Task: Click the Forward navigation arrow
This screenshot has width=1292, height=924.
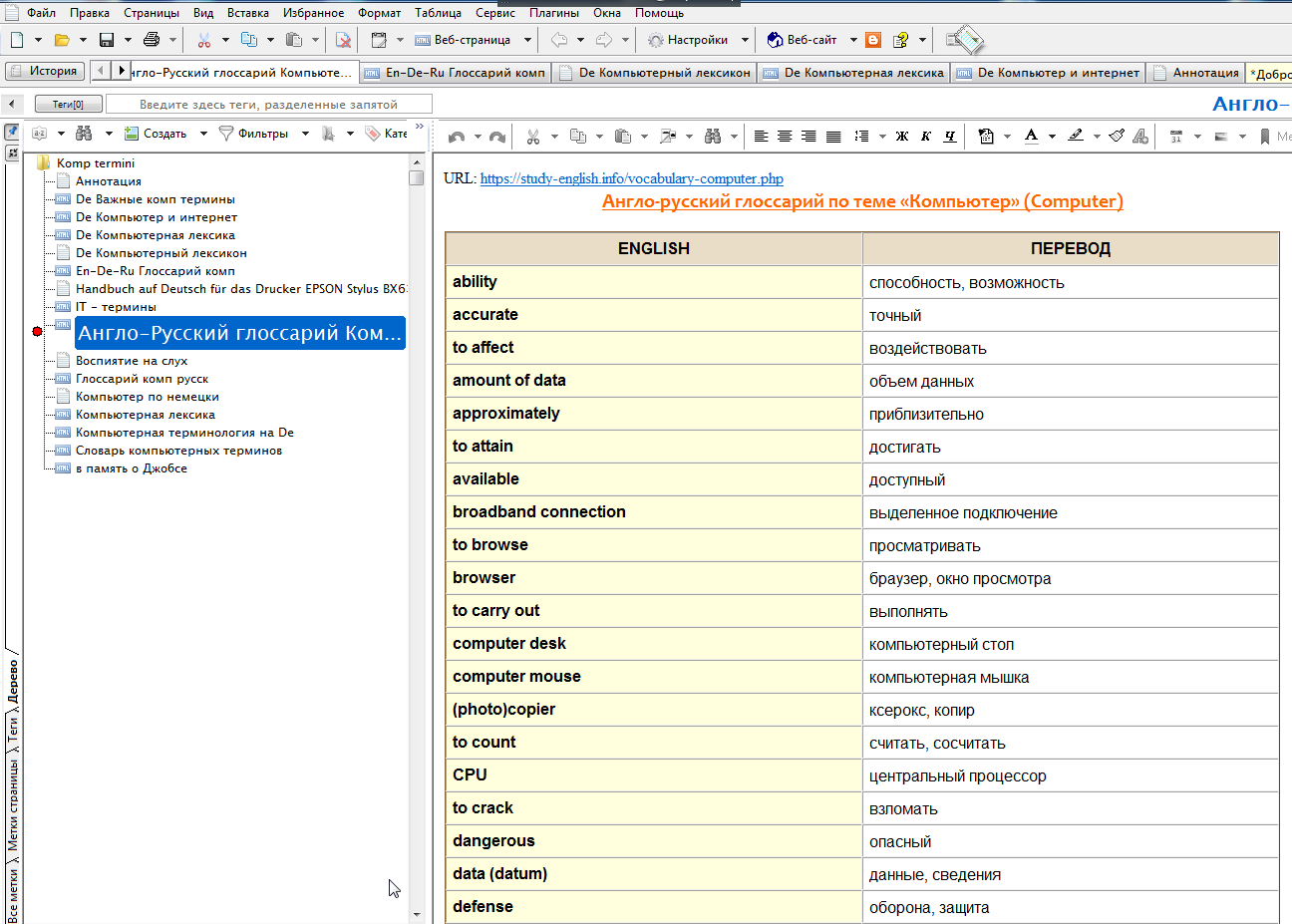Action: tap(604, 40)
